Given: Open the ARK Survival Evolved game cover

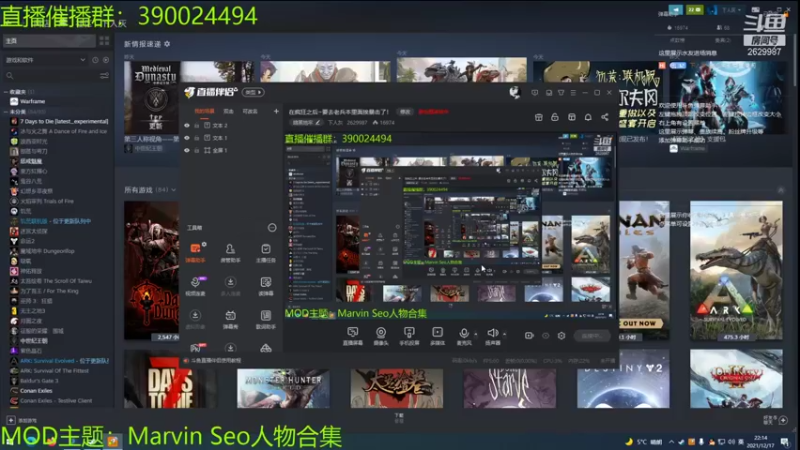Looking at the screenshot, I should pos(736,270).
